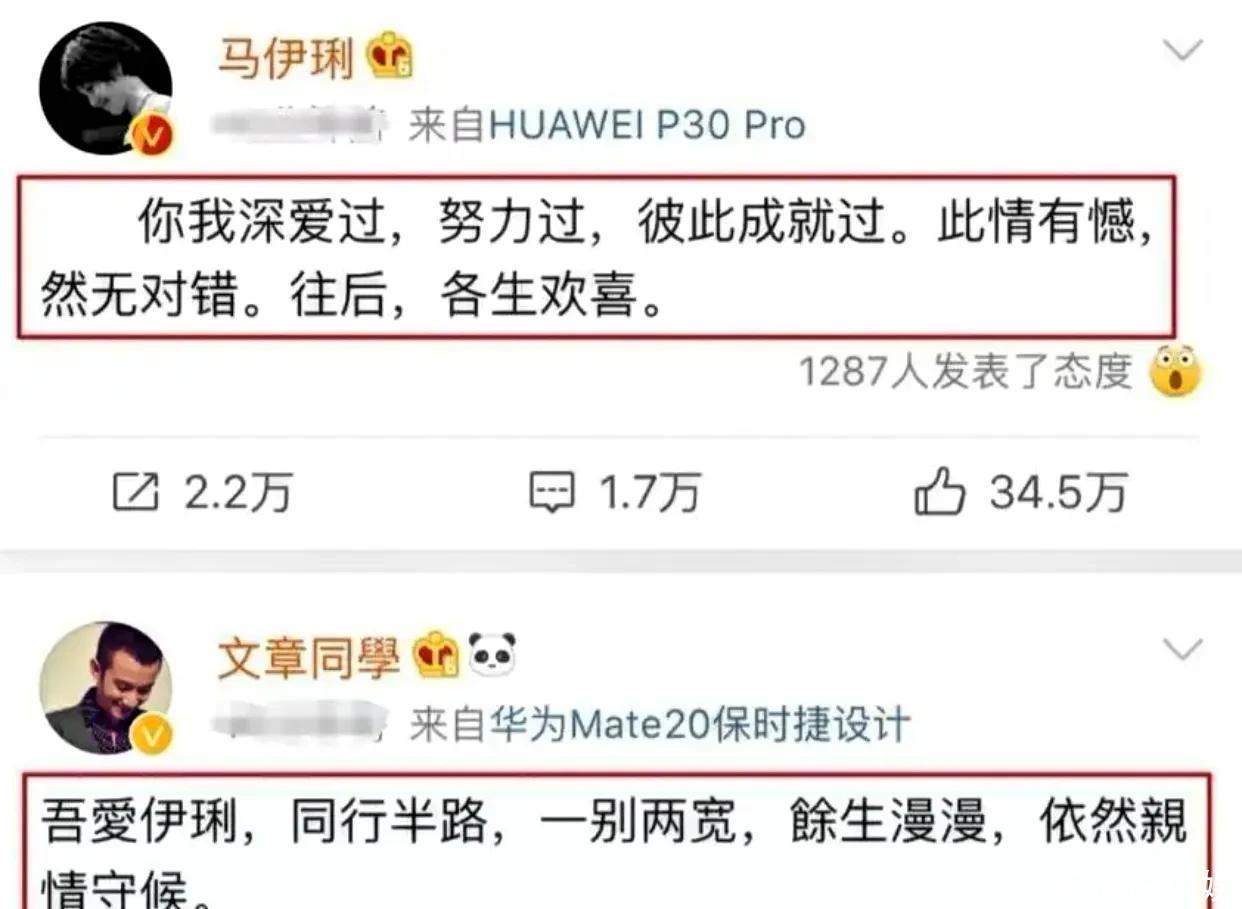1242x909 pixels.
Task: Open the 文章同學 username link
Action: [309, 657]
